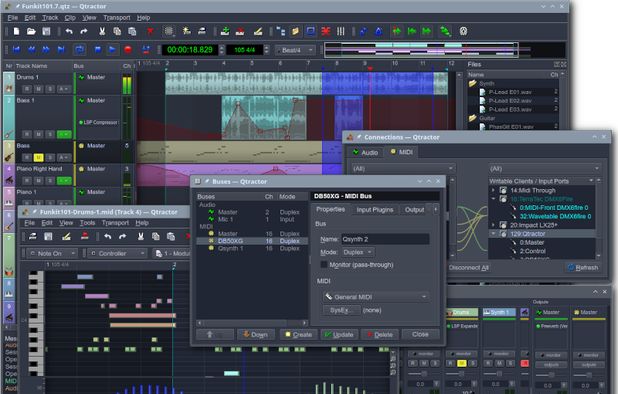Enable the Monitor (pass-through) checkbox
The image size is (618, 394).
324,265
